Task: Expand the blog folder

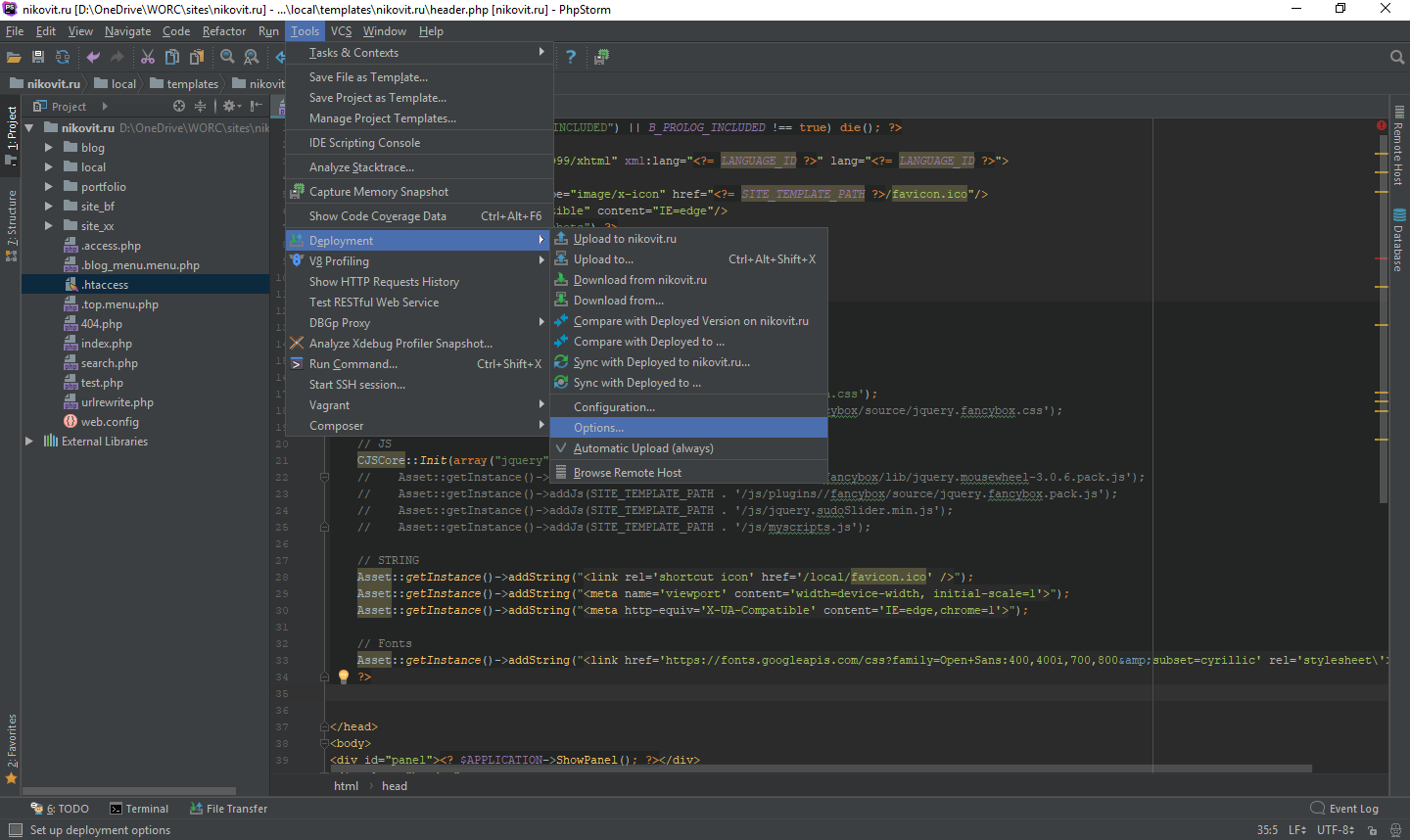Action: (48, 148)
